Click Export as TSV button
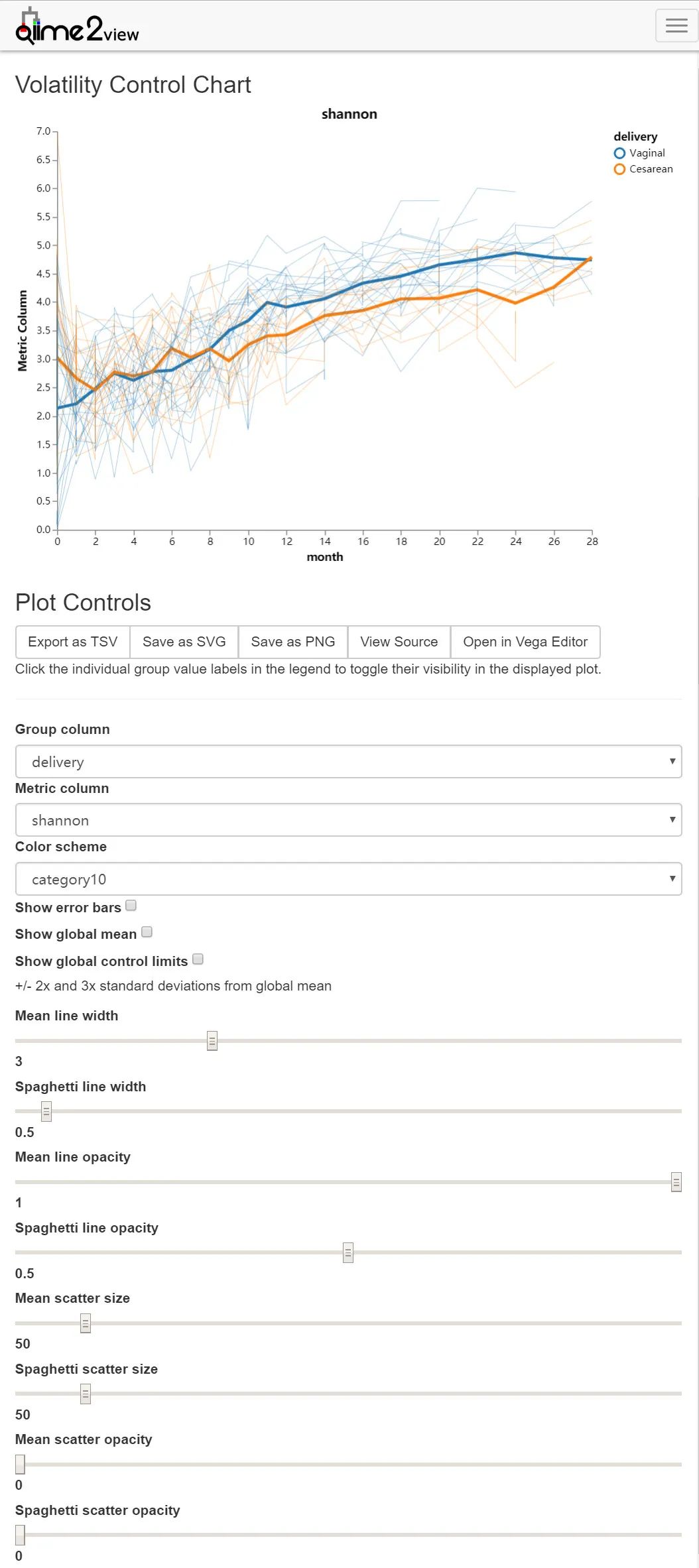Image resolution: width=699 pixels, height=1568 pixels. (x=73, y=642)
